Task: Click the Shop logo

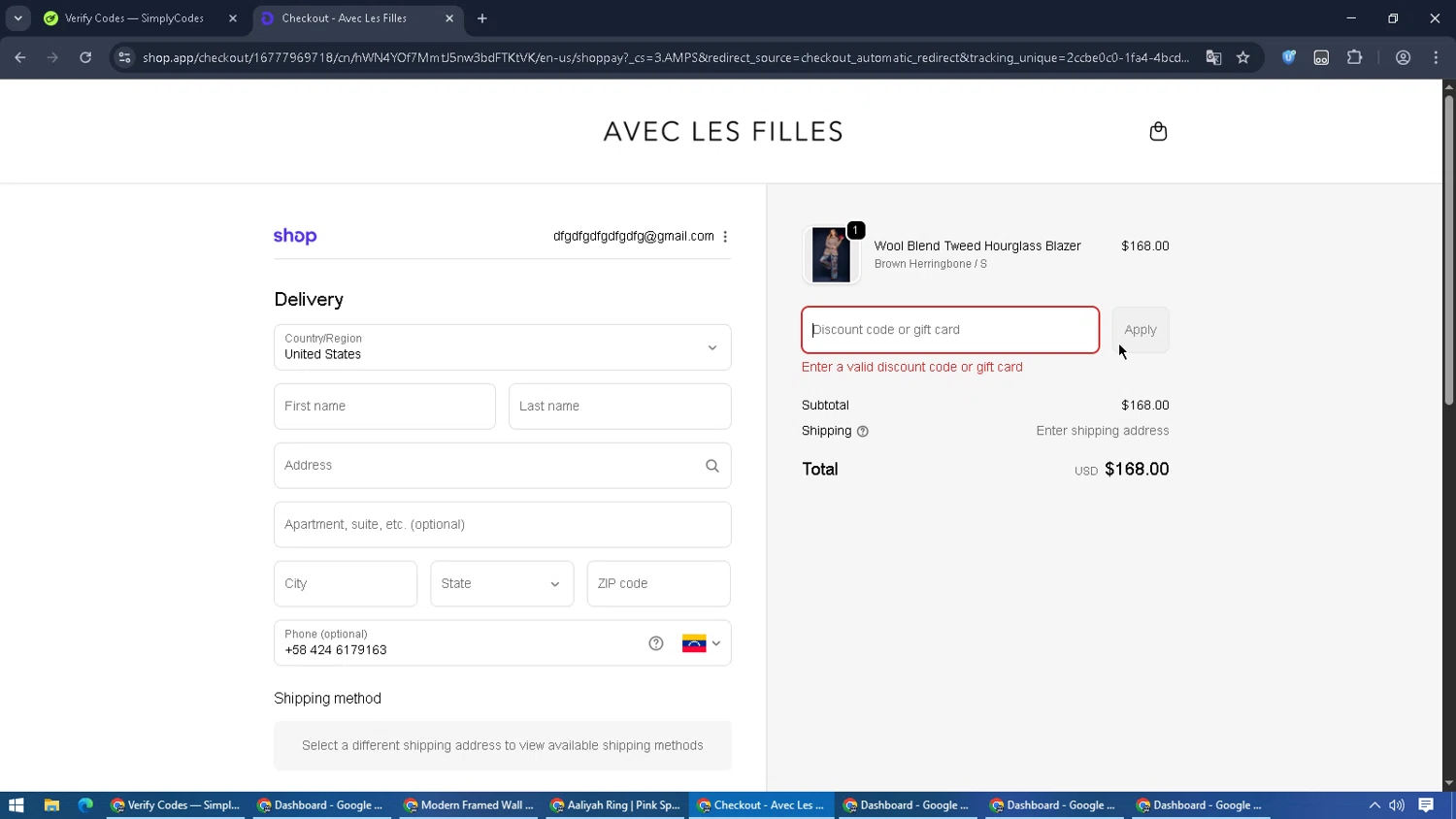Action: click(295, 236)
